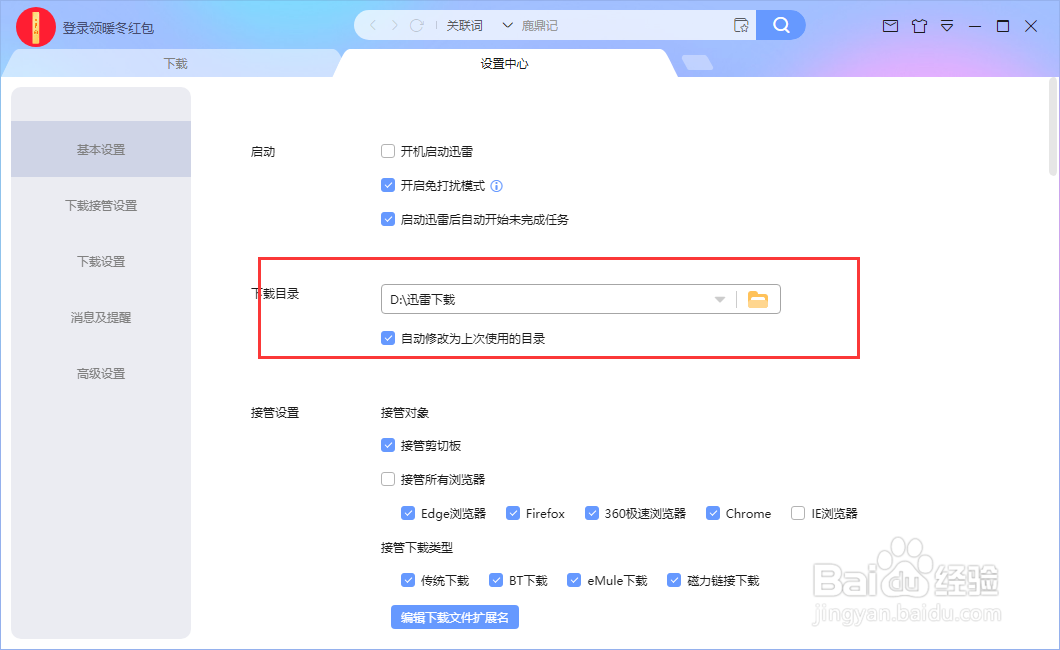This screenshot has width=1060, height=650.
Task: Expand the D:\迅雷下载 directory dropdown arrow
Action: point(720,299)
